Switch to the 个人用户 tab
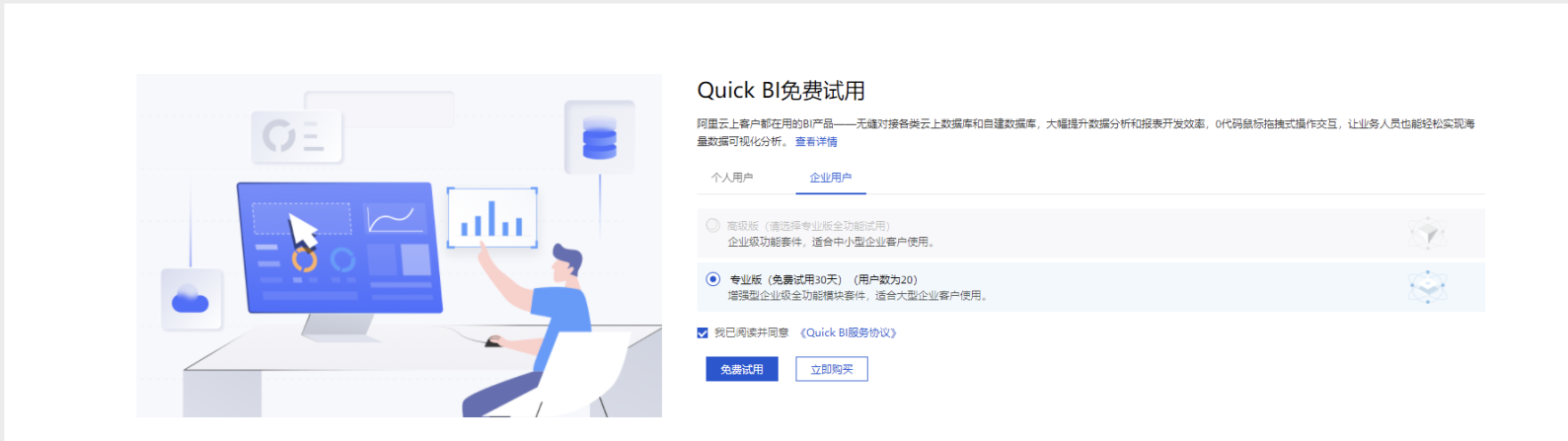 (732, 178)
